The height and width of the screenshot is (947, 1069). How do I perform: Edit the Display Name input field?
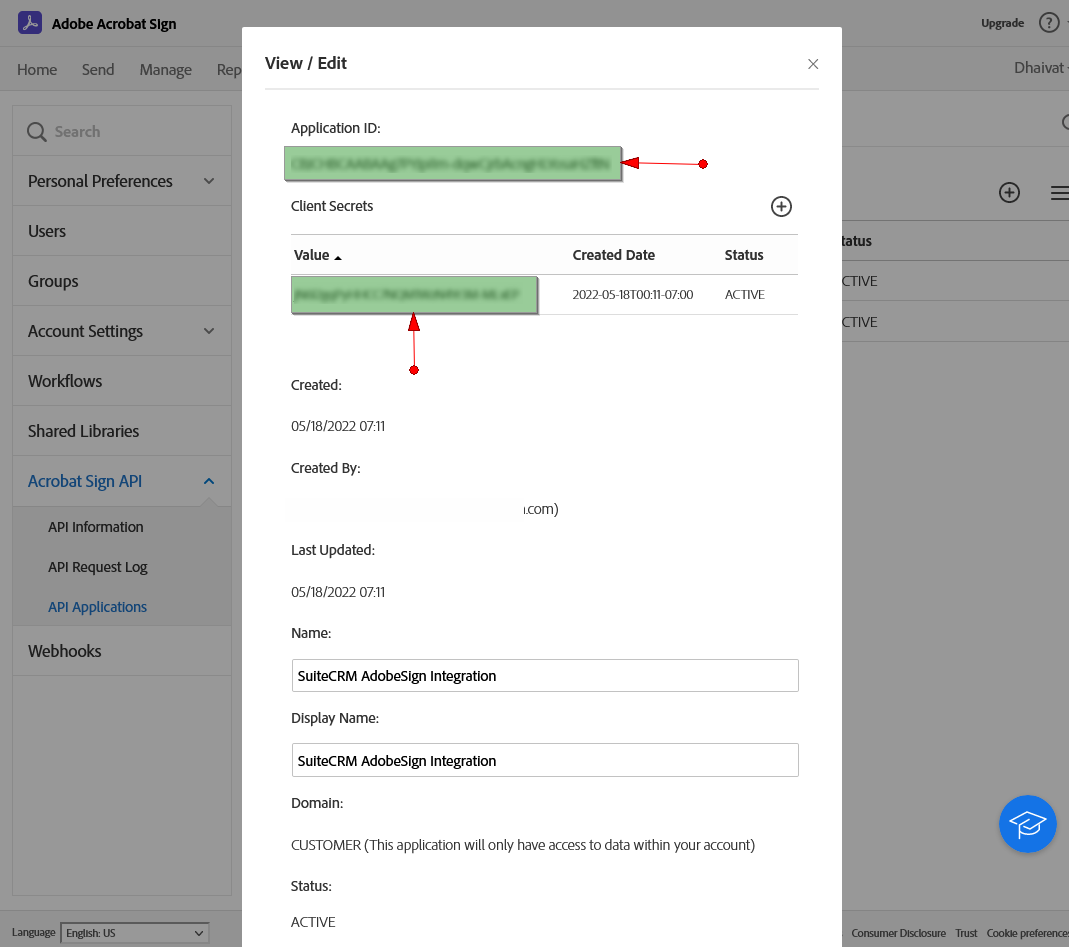coord(545,760)
